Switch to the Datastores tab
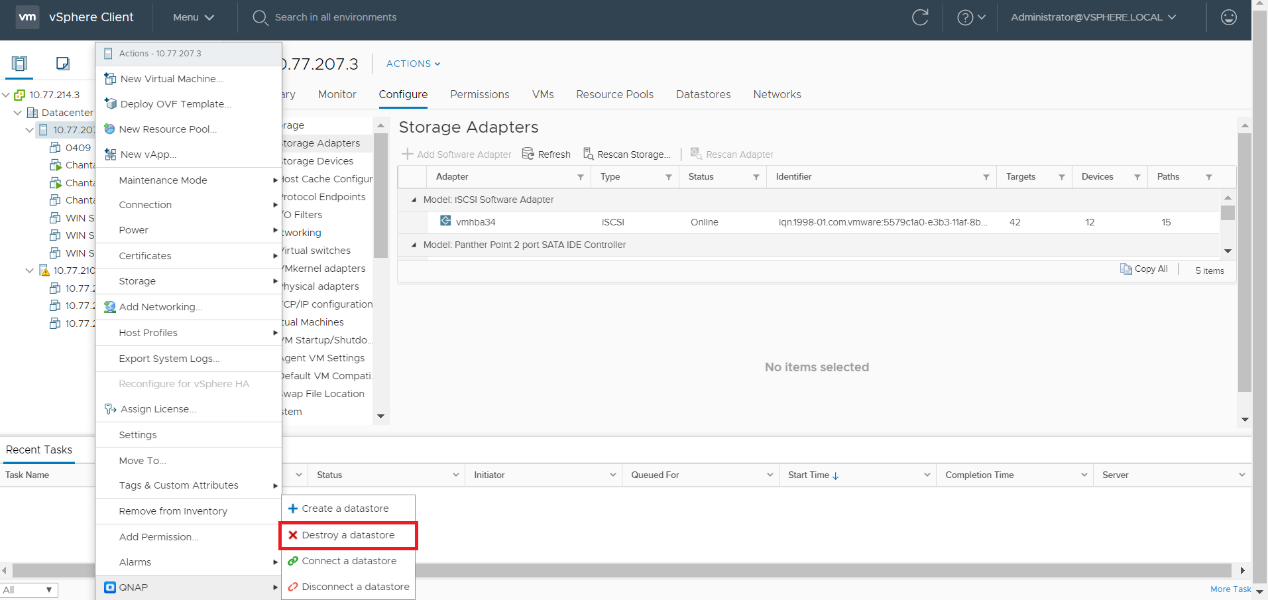Screen dimensions: 1268x600 pyautogui.click(x=703, y=94)
